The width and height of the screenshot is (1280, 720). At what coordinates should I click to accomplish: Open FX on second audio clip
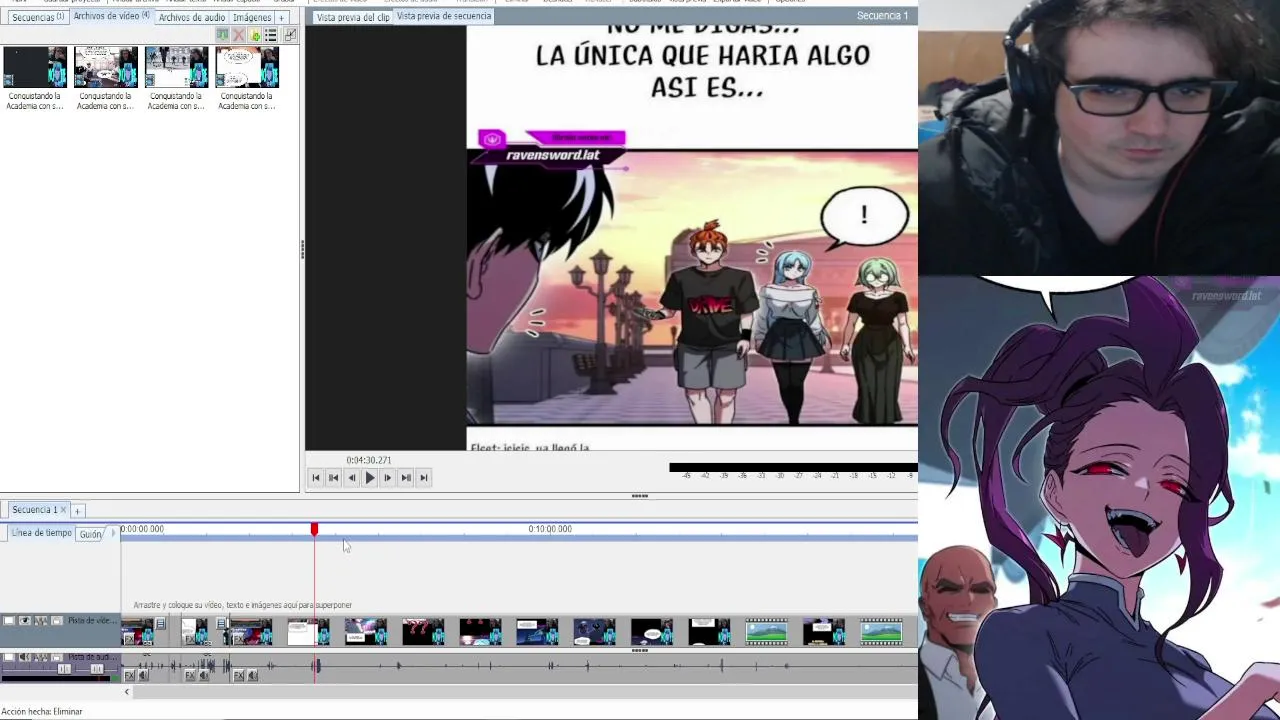coord(190,676)
